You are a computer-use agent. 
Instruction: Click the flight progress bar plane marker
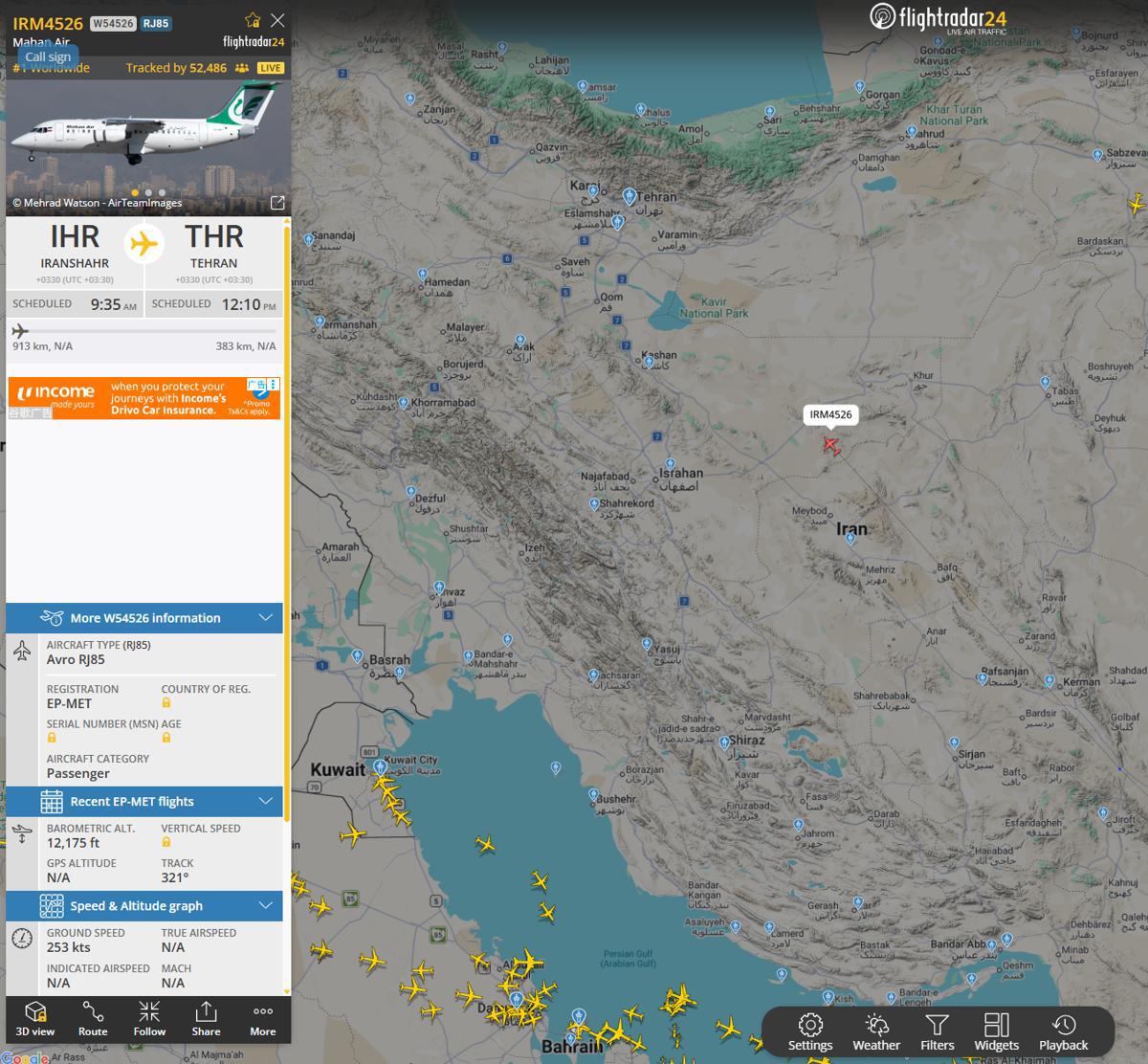(20, 331)
